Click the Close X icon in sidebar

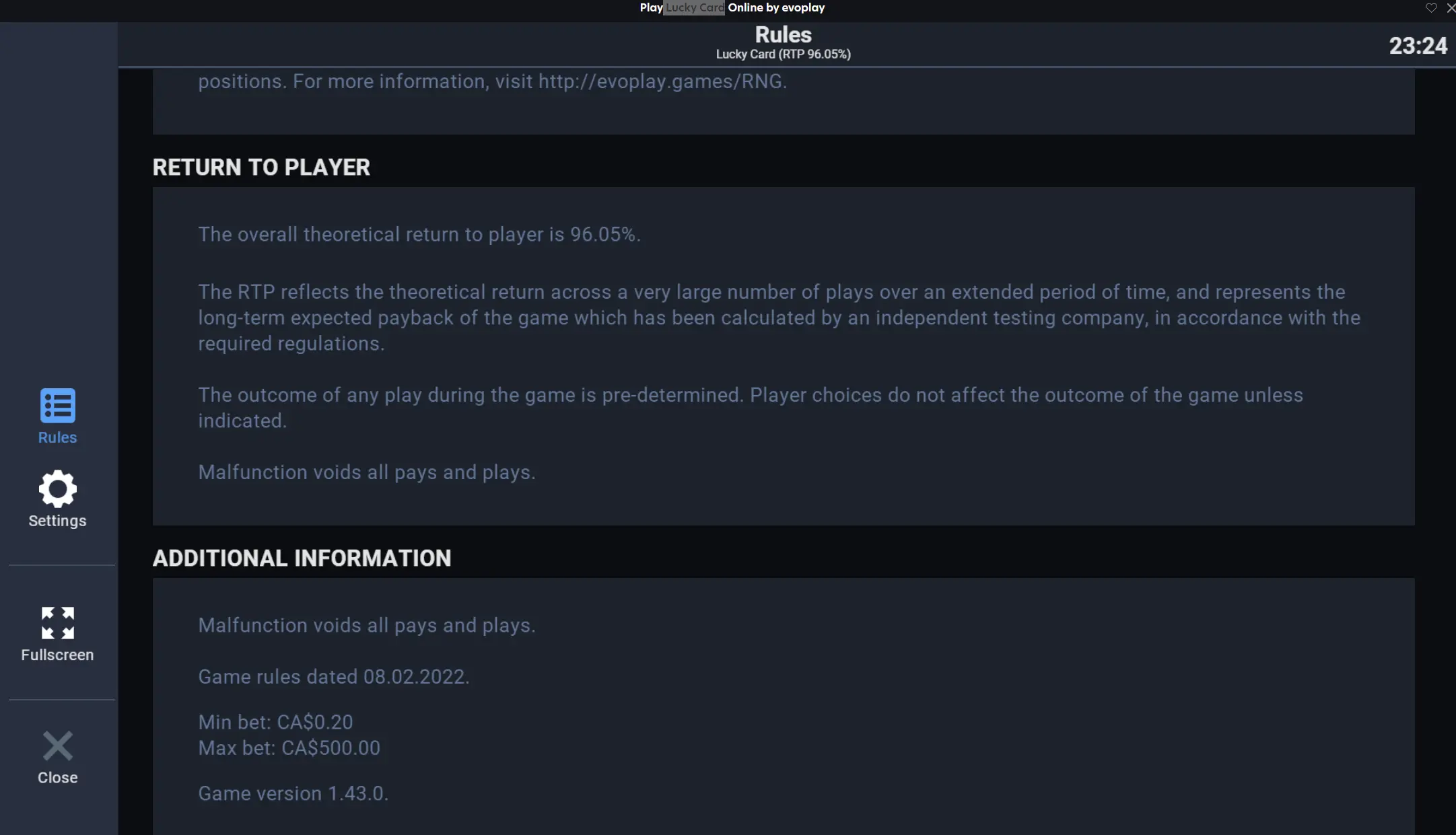click(x=58, y=746)
